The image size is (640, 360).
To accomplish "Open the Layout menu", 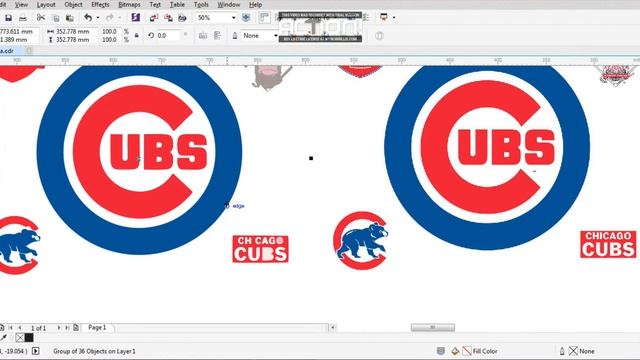I will point(46,4).
